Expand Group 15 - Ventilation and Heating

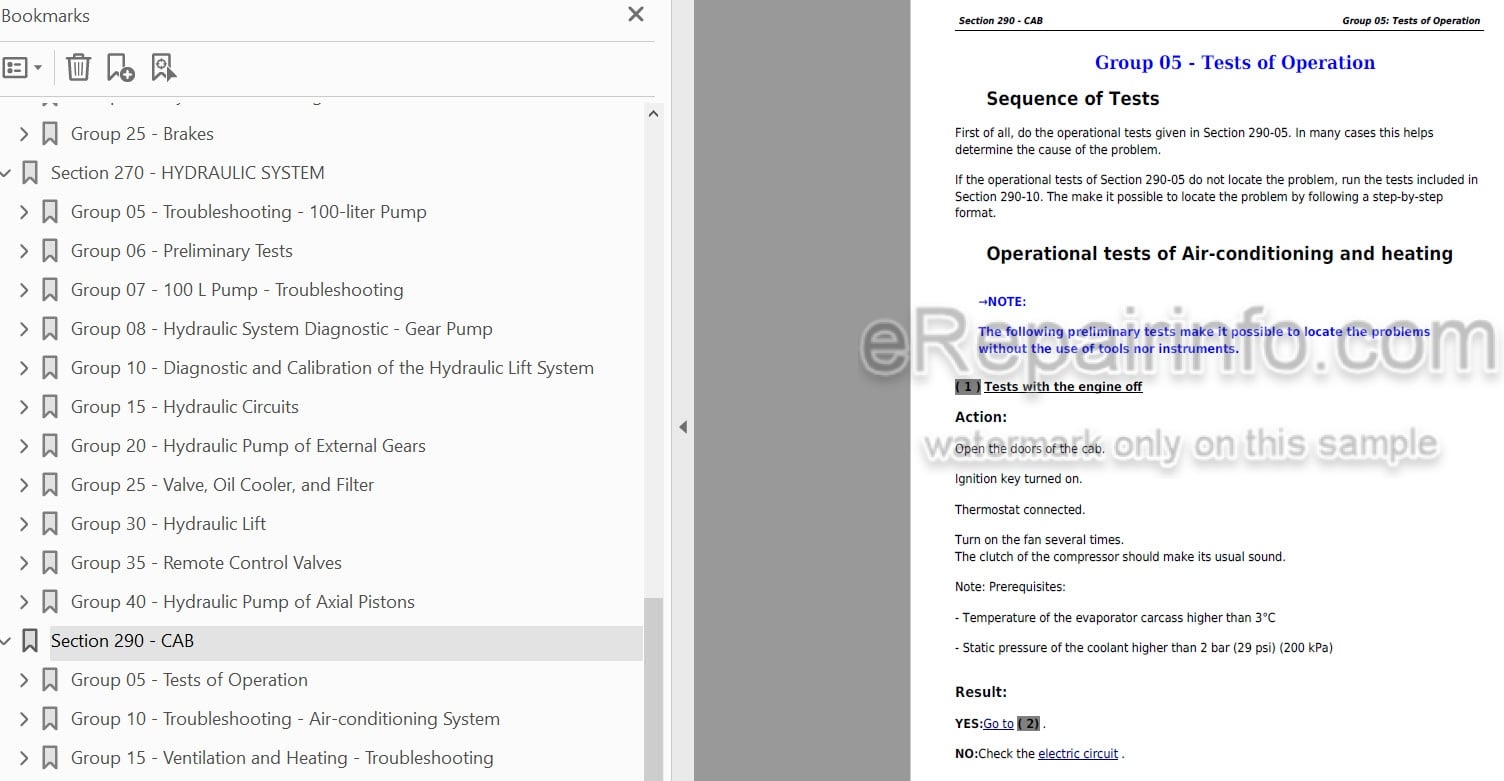click(25, 758)
